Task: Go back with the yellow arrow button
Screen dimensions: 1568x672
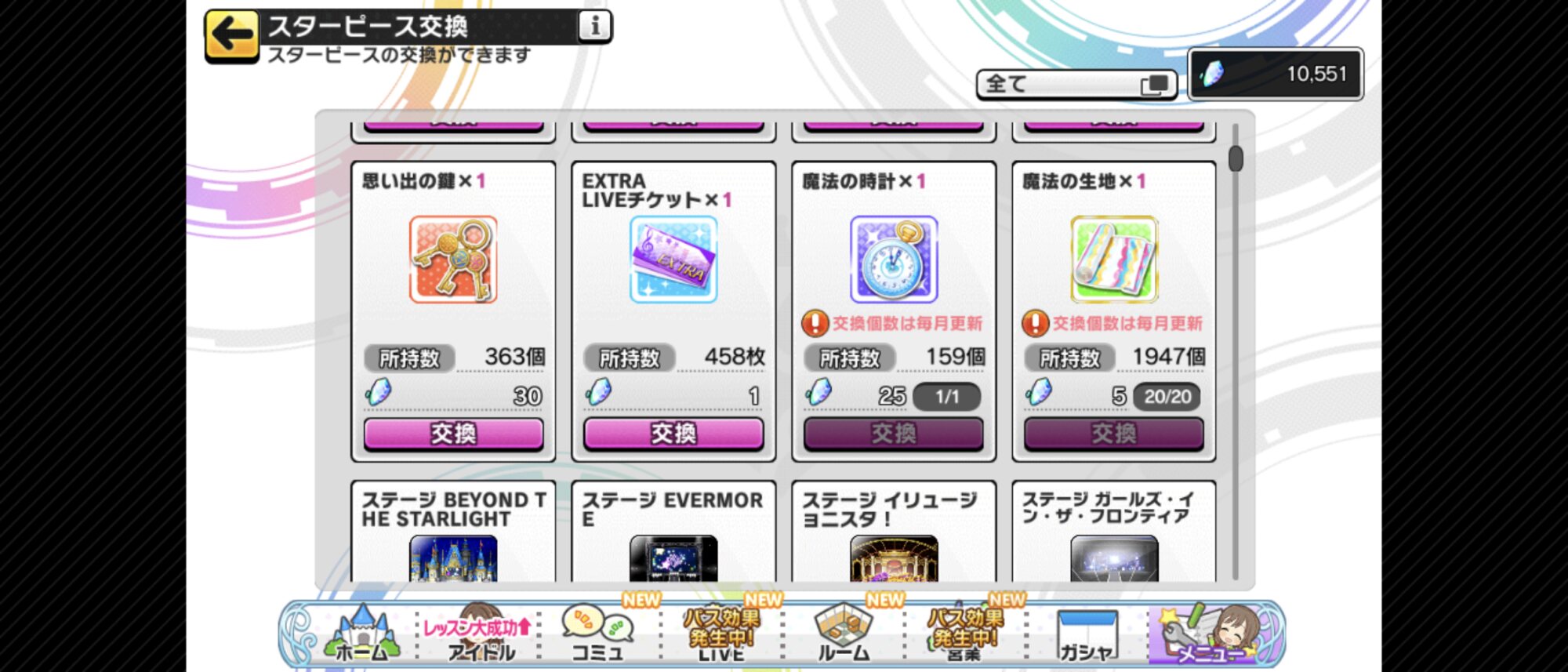Action: [231, 35]
